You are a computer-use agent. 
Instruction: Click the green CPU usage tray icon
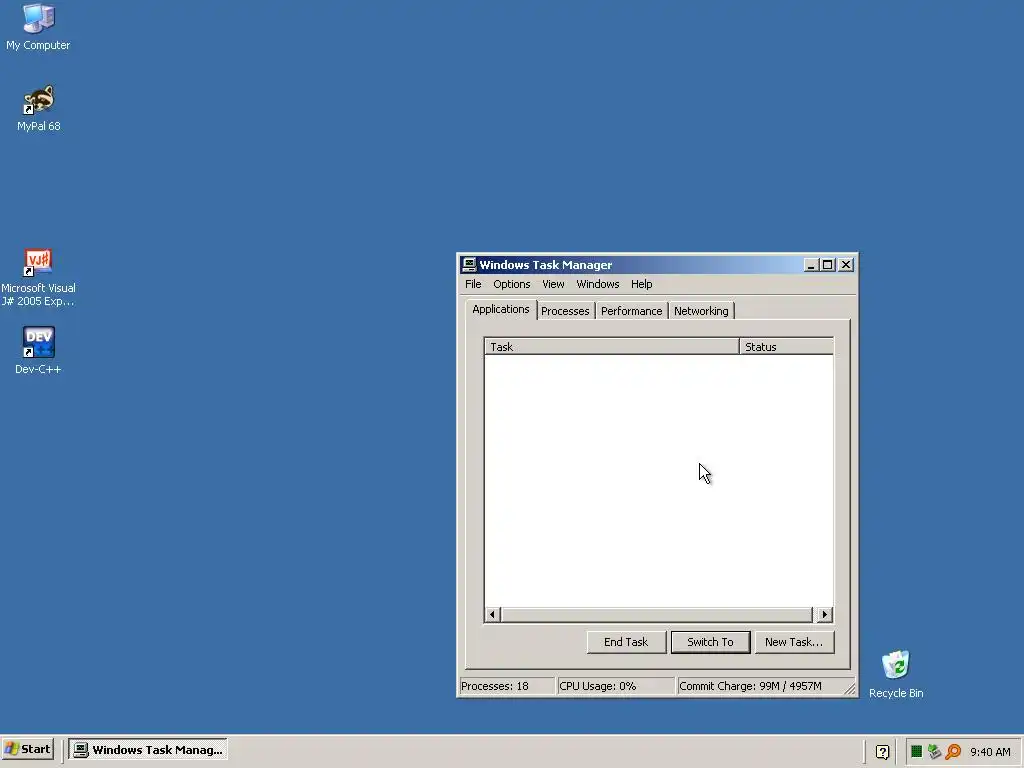click(916, 752)
